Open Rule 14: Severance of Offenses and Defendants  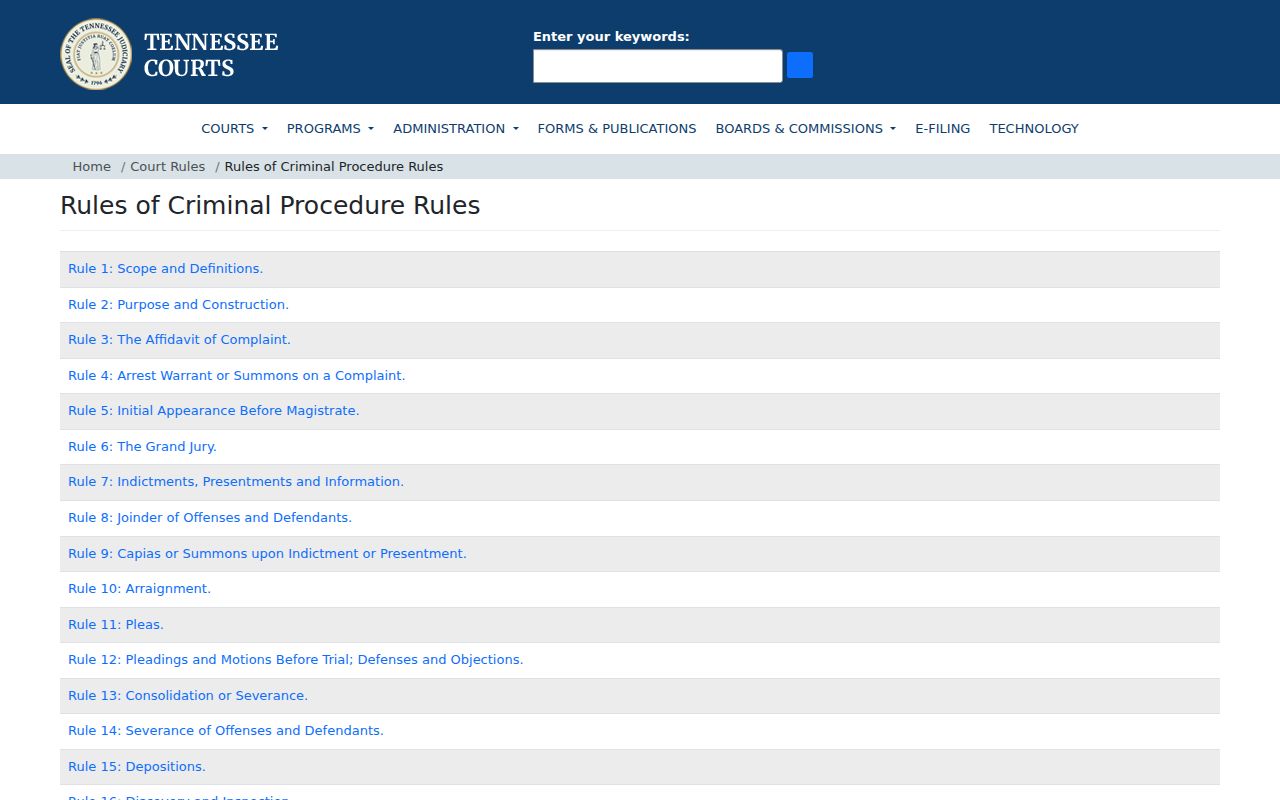226,731
